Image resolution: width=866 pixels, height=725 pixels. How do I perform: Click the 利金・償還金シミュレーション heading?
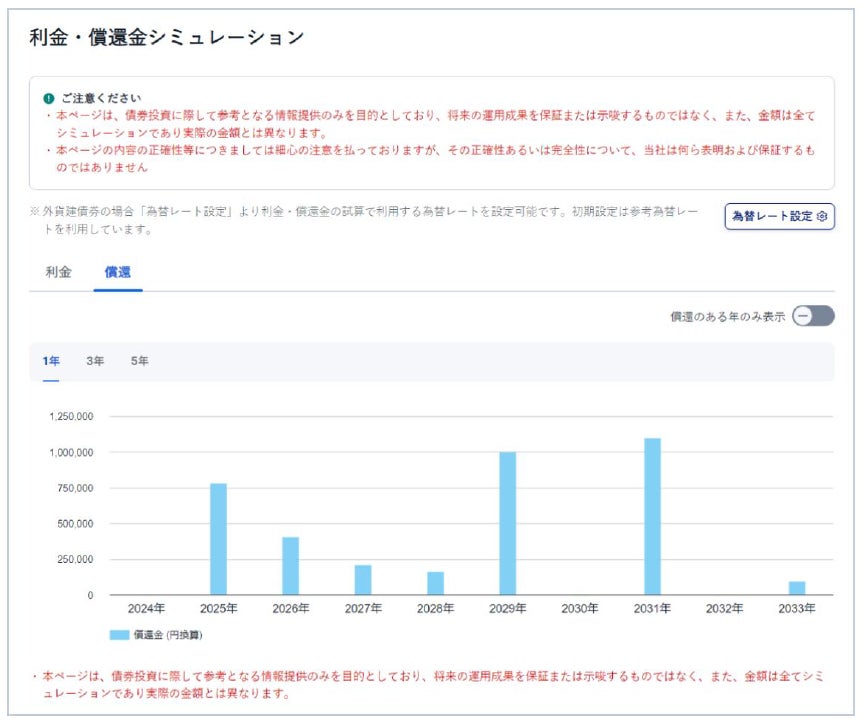click(x=167, y=37)
